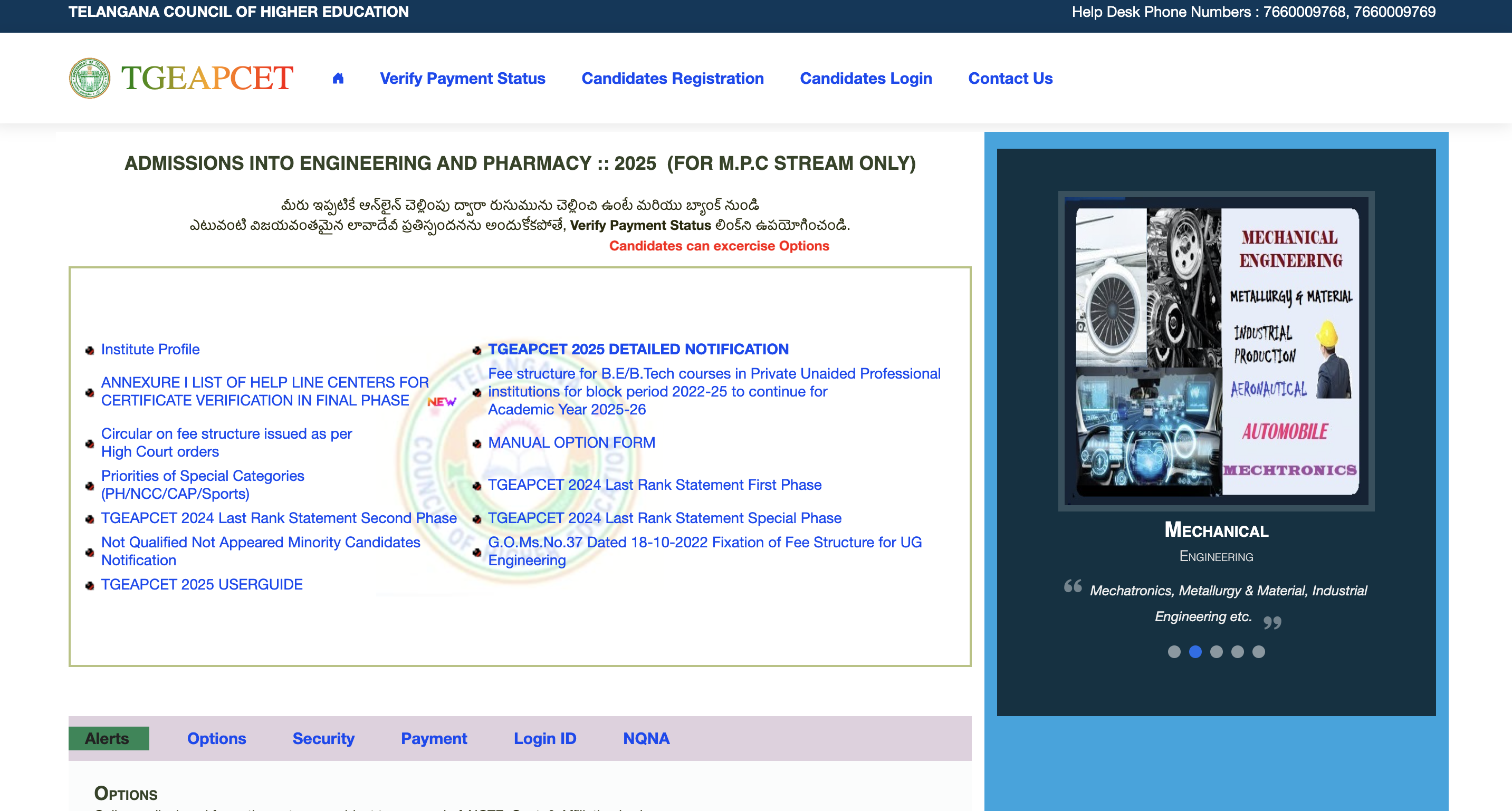1512x811 pixels.
Task: Select the third carousel slide dot
Action: 1216,651
